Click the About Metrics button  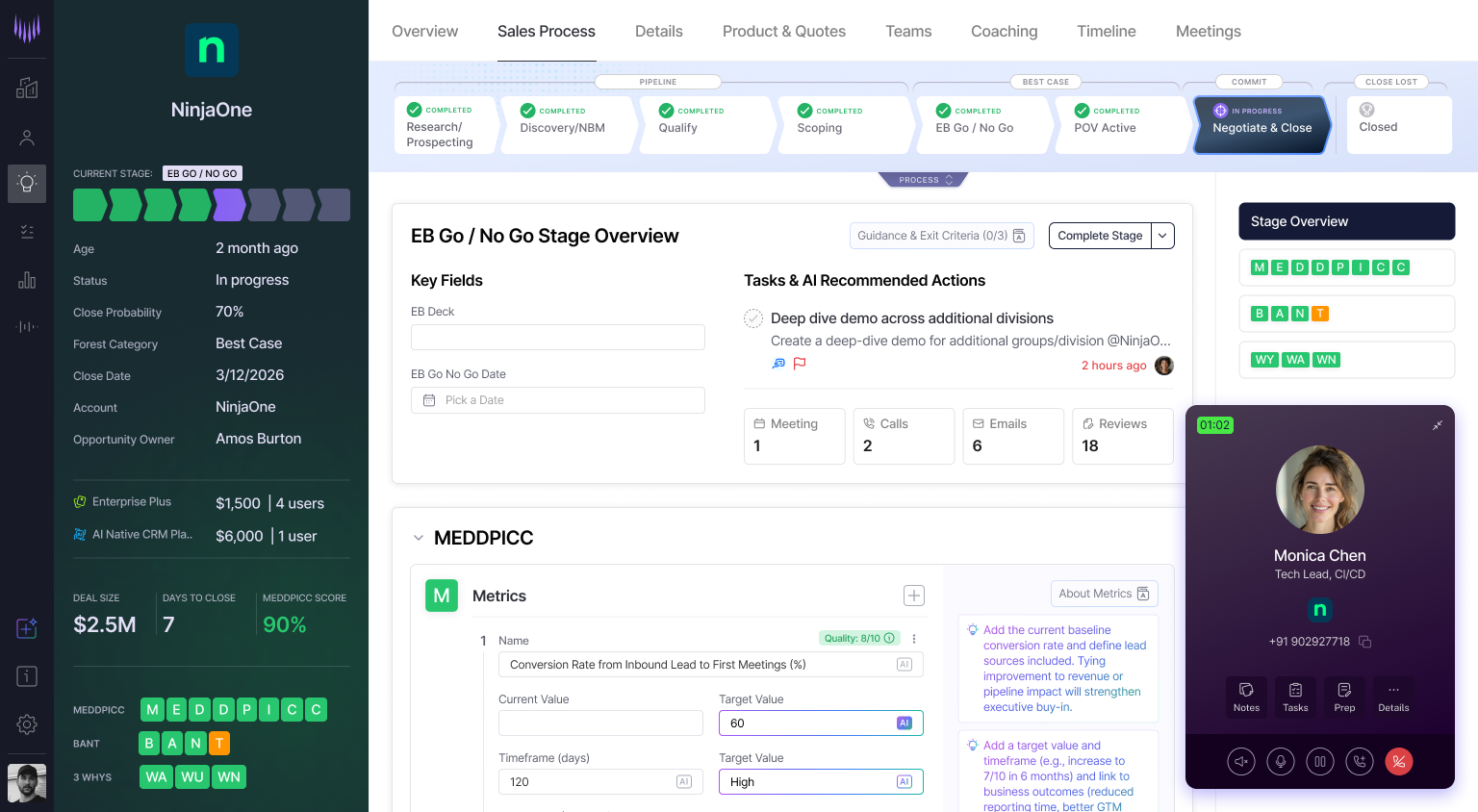(x=1105, y=594)
